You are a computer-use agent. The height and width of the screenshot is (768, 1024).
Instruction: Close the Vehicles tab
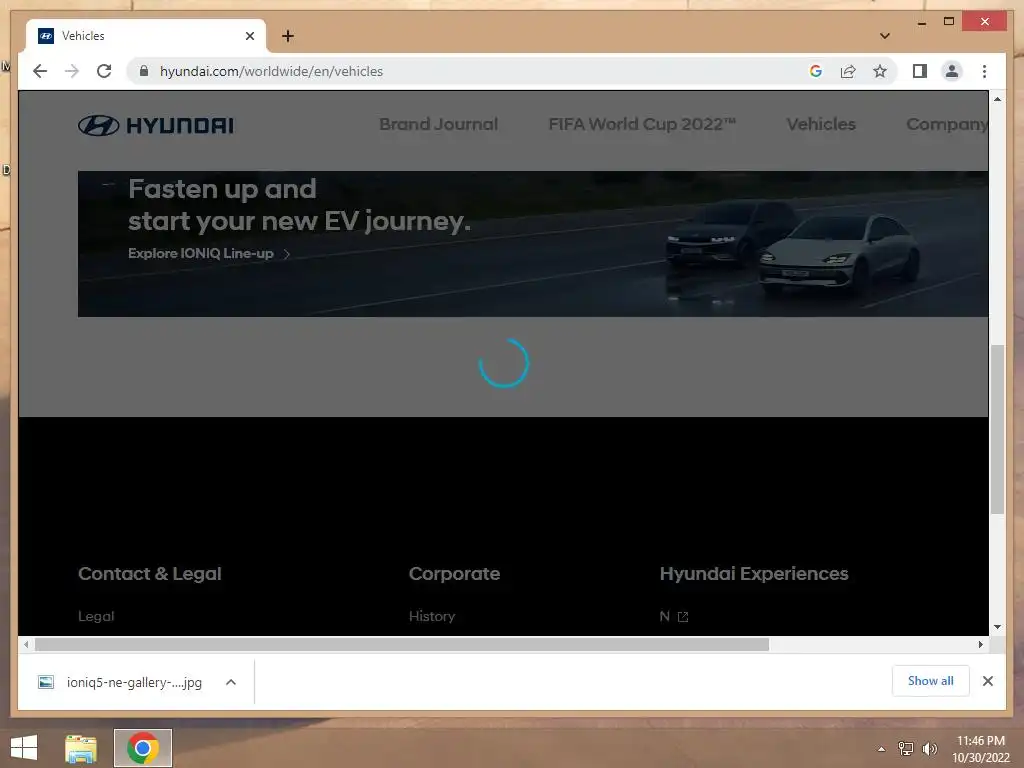[x=249, y=36]
